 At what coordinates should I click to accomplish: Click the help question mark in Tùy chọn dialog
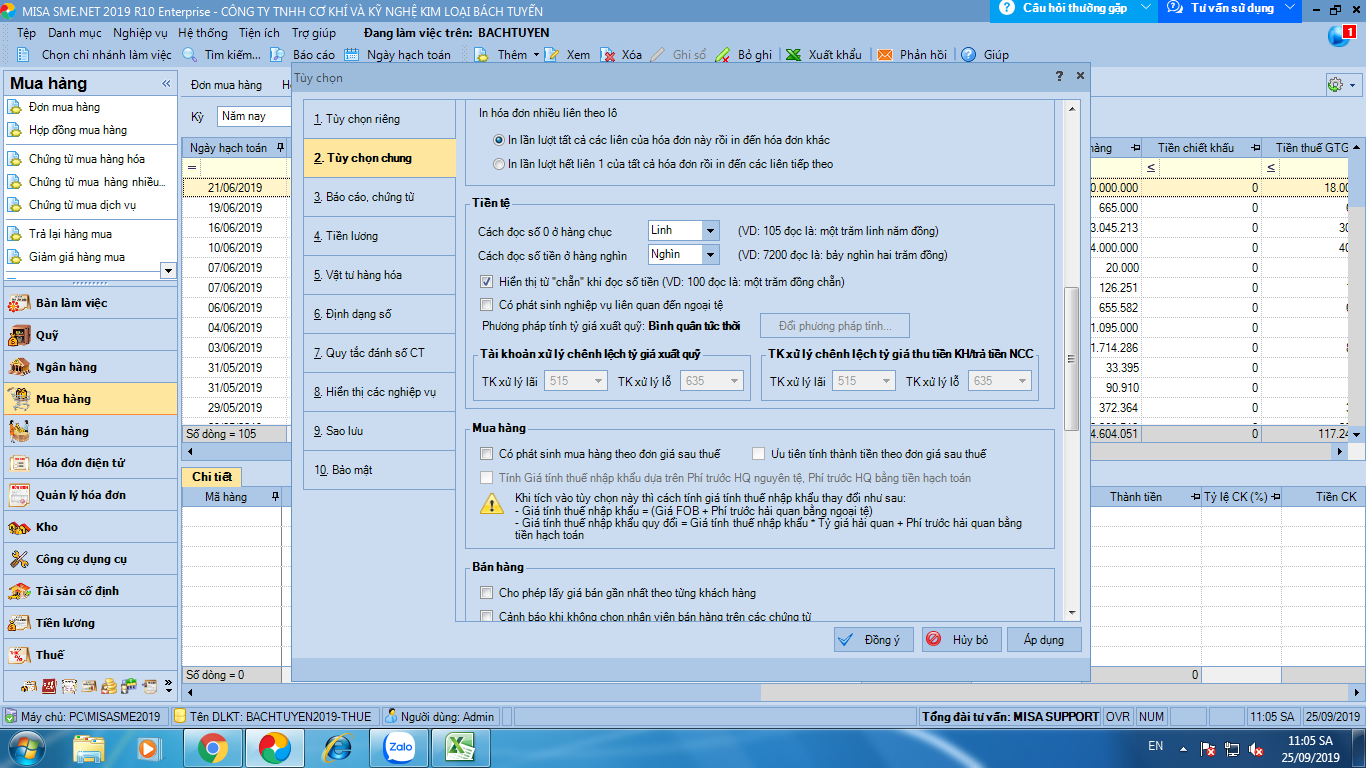(1059, 76)
